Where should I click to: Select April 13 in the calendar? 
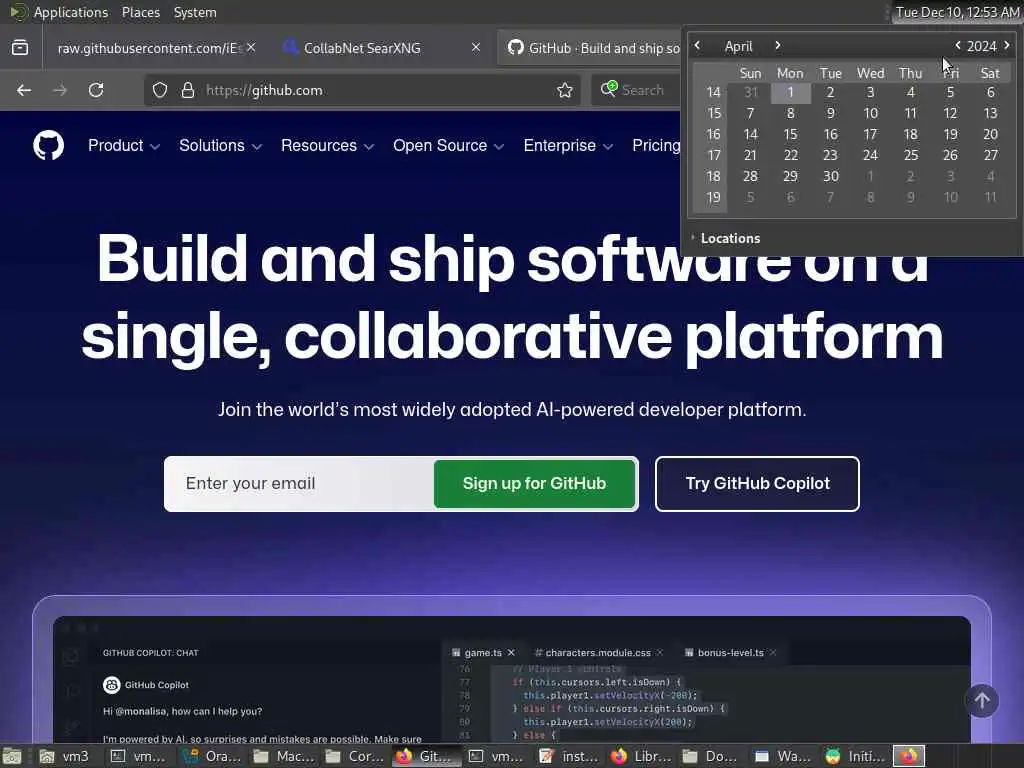coord(991,114)
